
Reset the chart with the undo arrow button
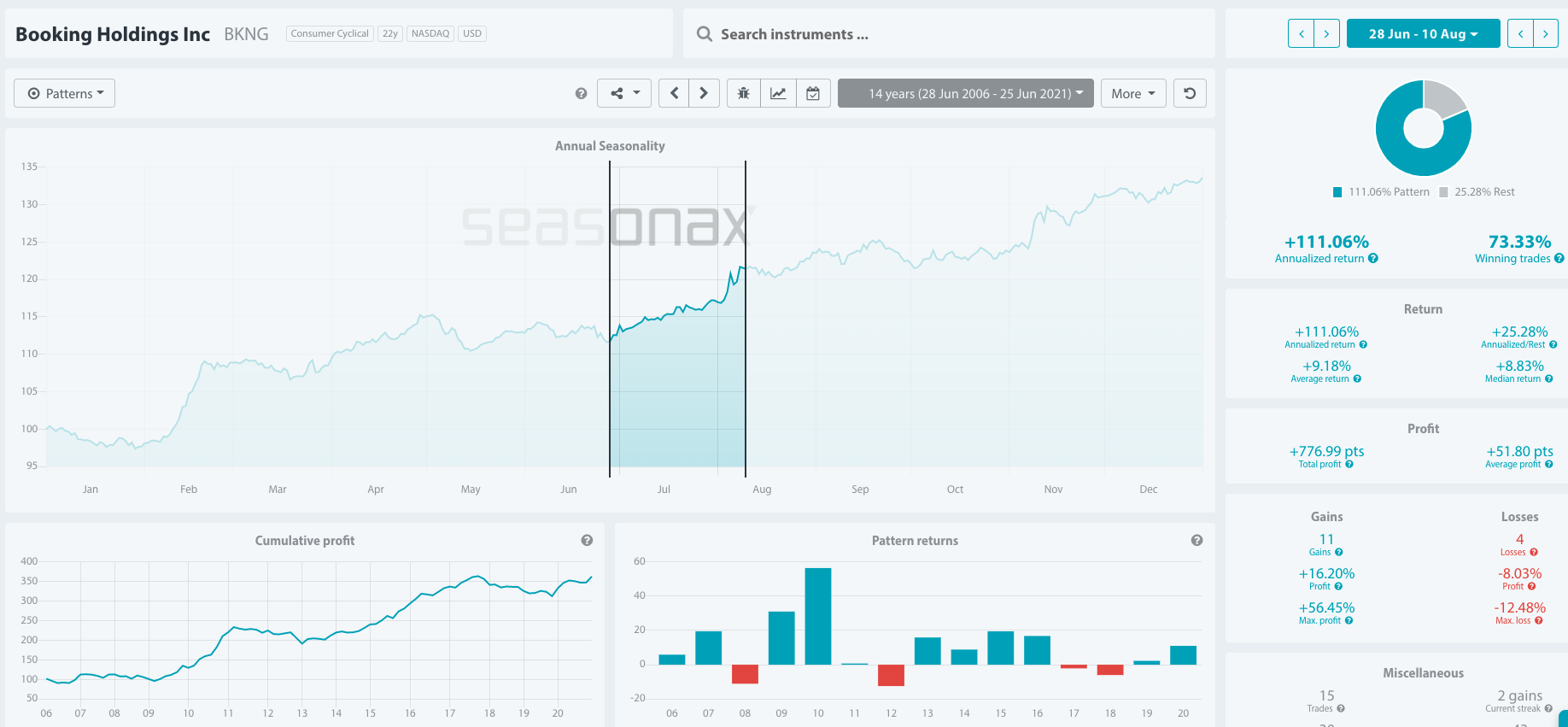coord(1190,93)
